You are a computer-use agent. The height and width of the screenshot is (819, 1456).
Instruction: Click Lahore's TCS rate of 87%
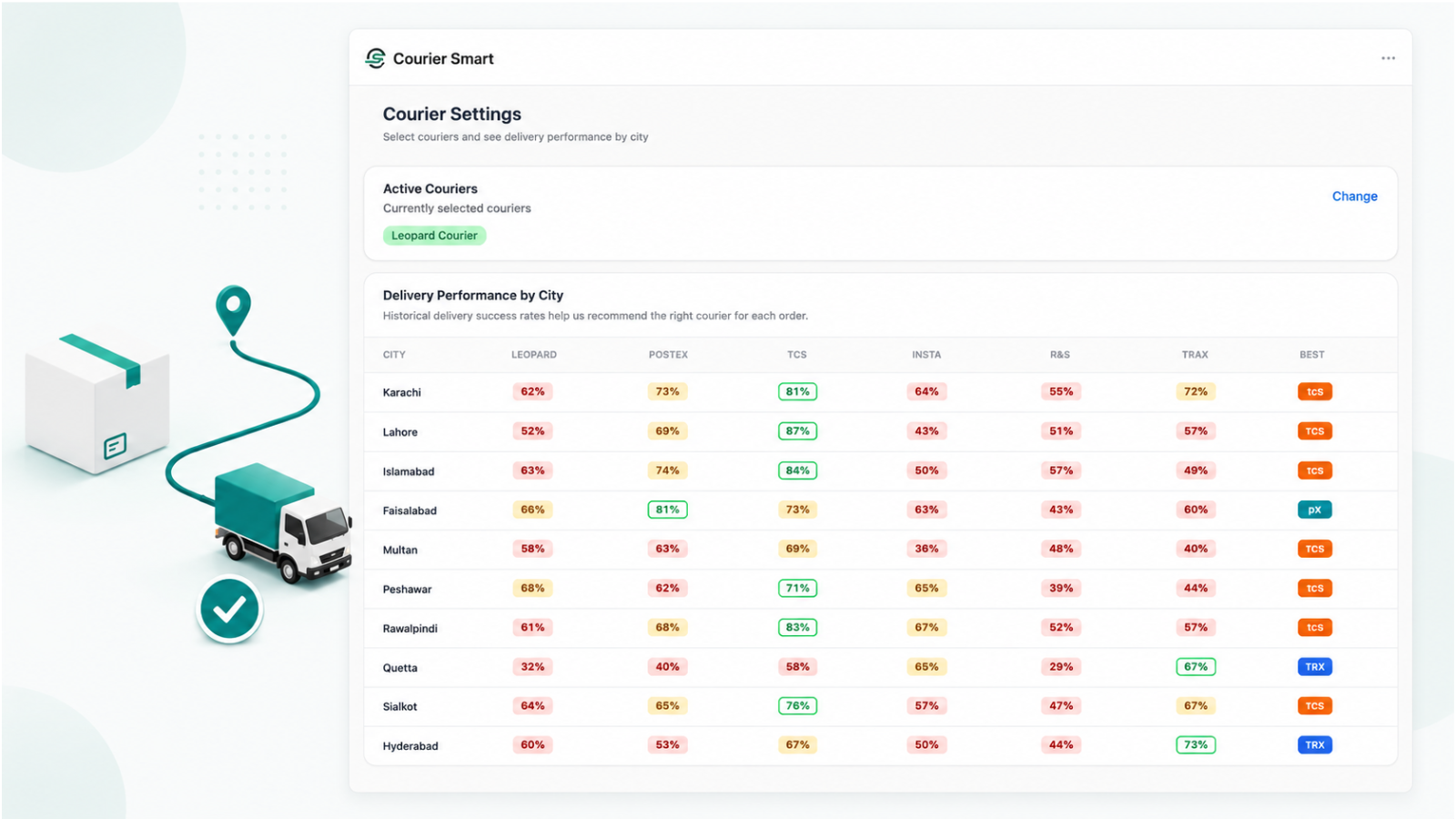797,431
